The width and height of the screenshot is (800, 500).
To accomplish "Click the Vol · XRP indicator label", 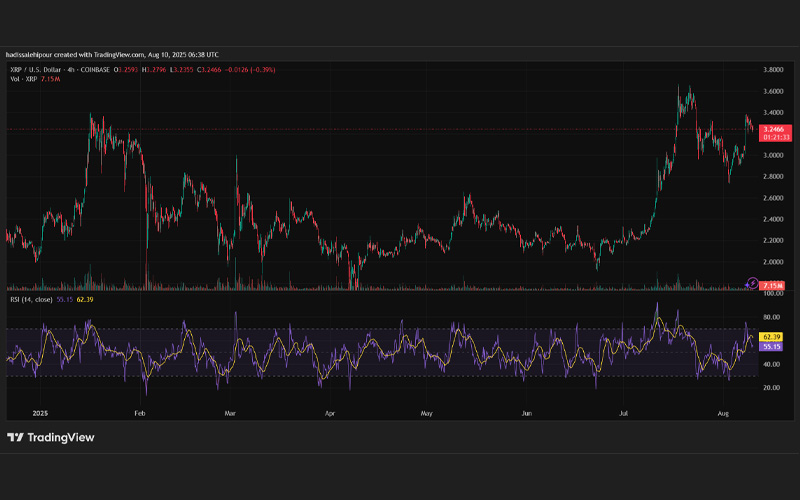I will pos(23,79).
